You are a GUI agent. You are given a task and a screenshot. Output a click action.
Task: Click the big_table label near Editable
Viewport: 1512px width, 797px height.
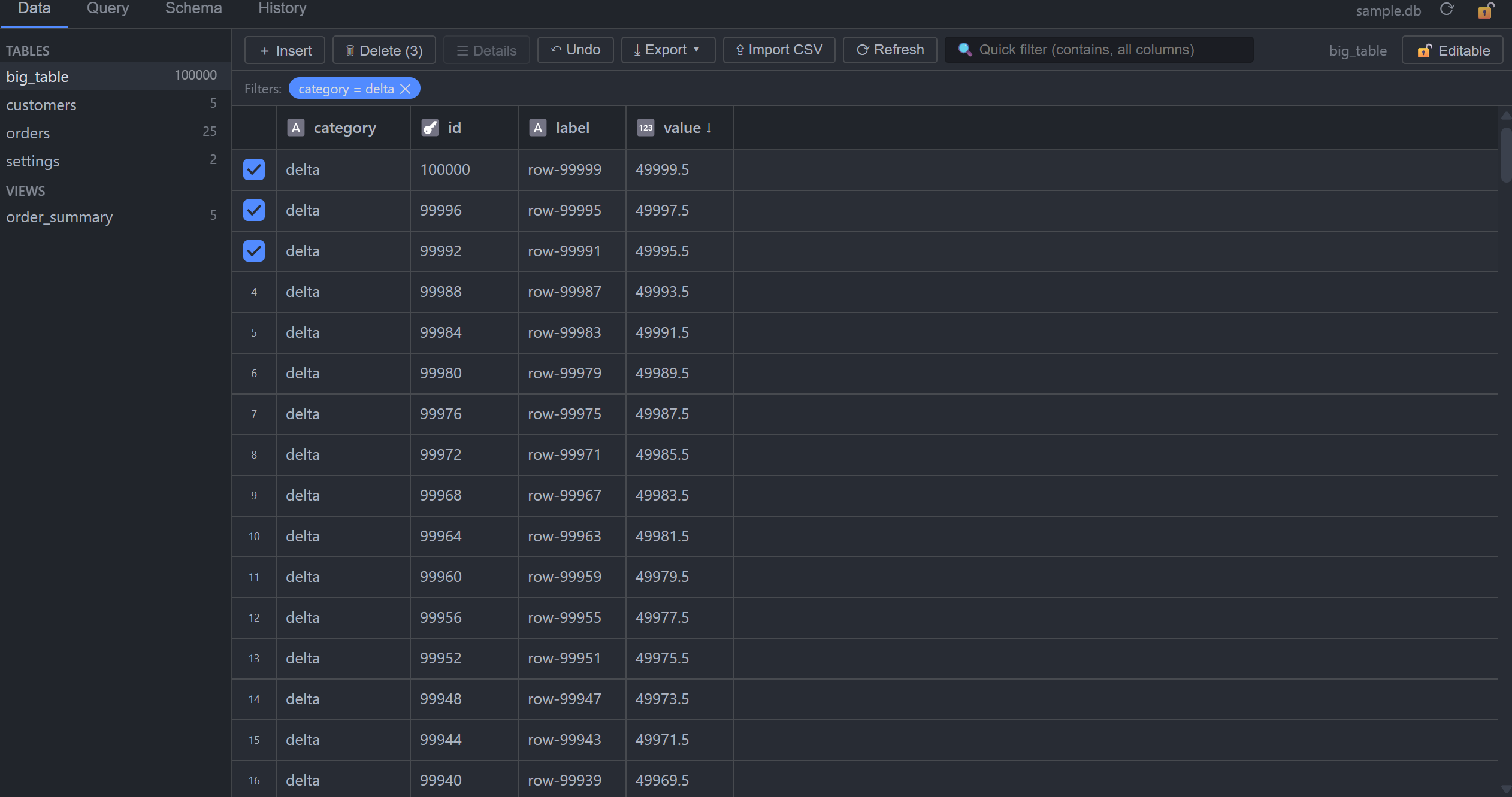pyautogui.click(x=1357, y=51)
